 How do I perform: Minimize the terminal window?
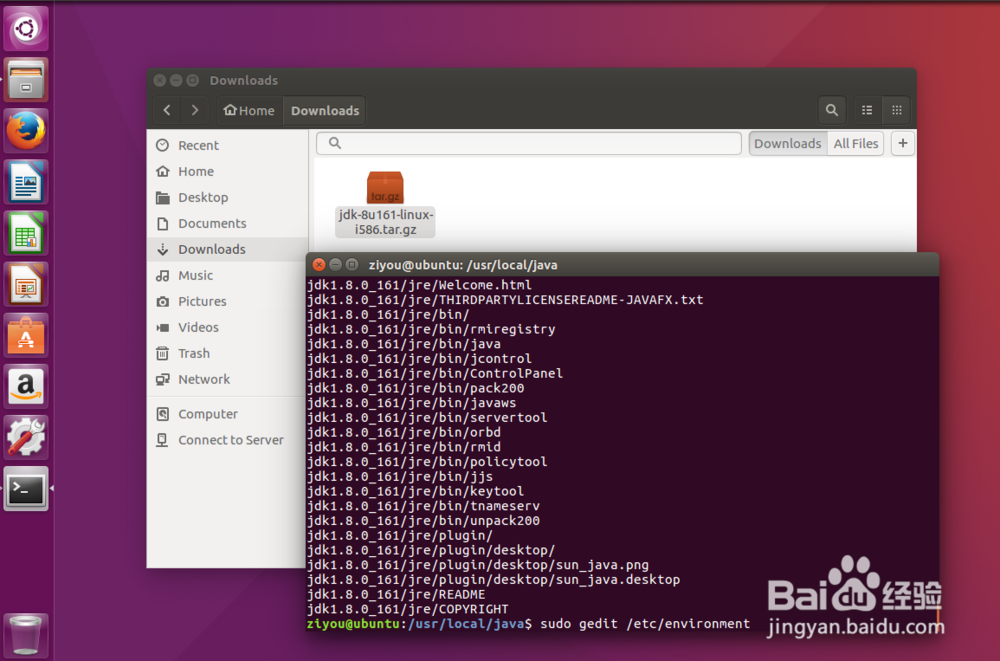click(x=335, y=265)
